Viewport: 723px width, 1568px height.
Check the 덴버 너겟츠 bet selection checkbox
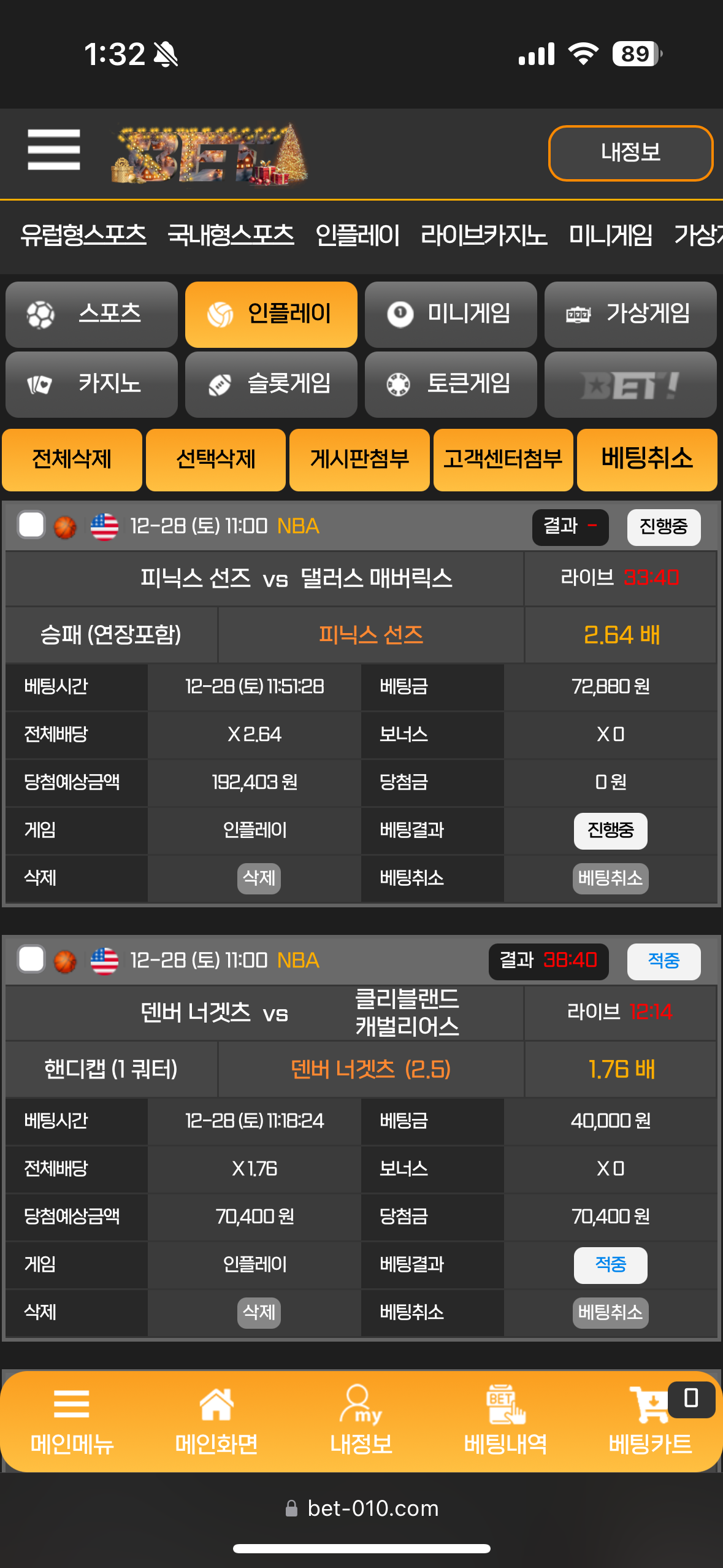(31, 959)
